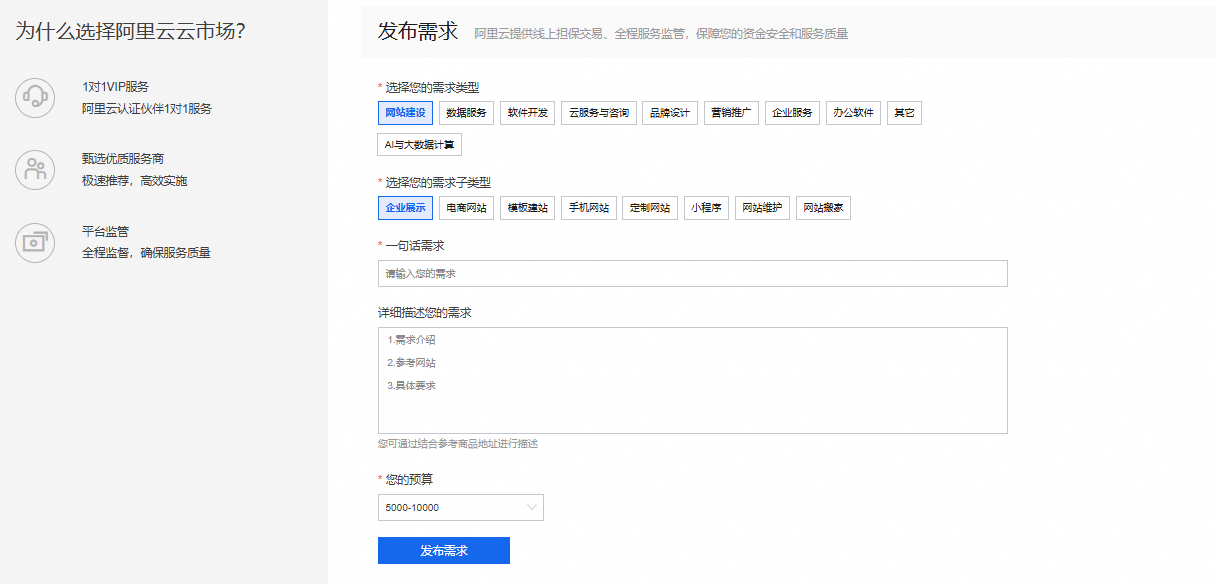Pick the 小程序 subtype
This screenshot has width=1216, height=584.
click(x=706, y=208)
